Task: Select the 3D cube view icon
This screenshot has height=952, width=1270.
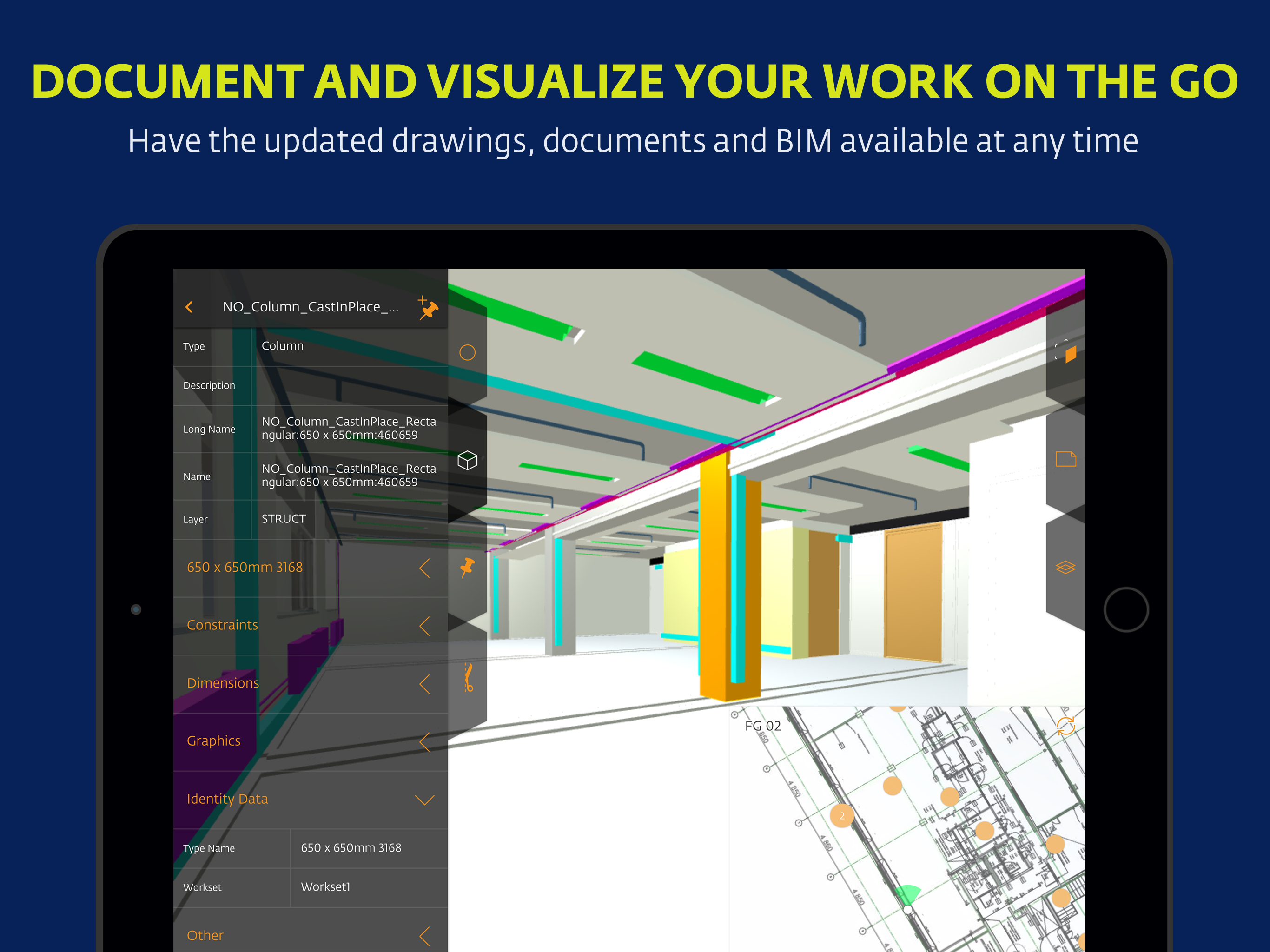Action: pyautogui.click(x=467, y=460)
